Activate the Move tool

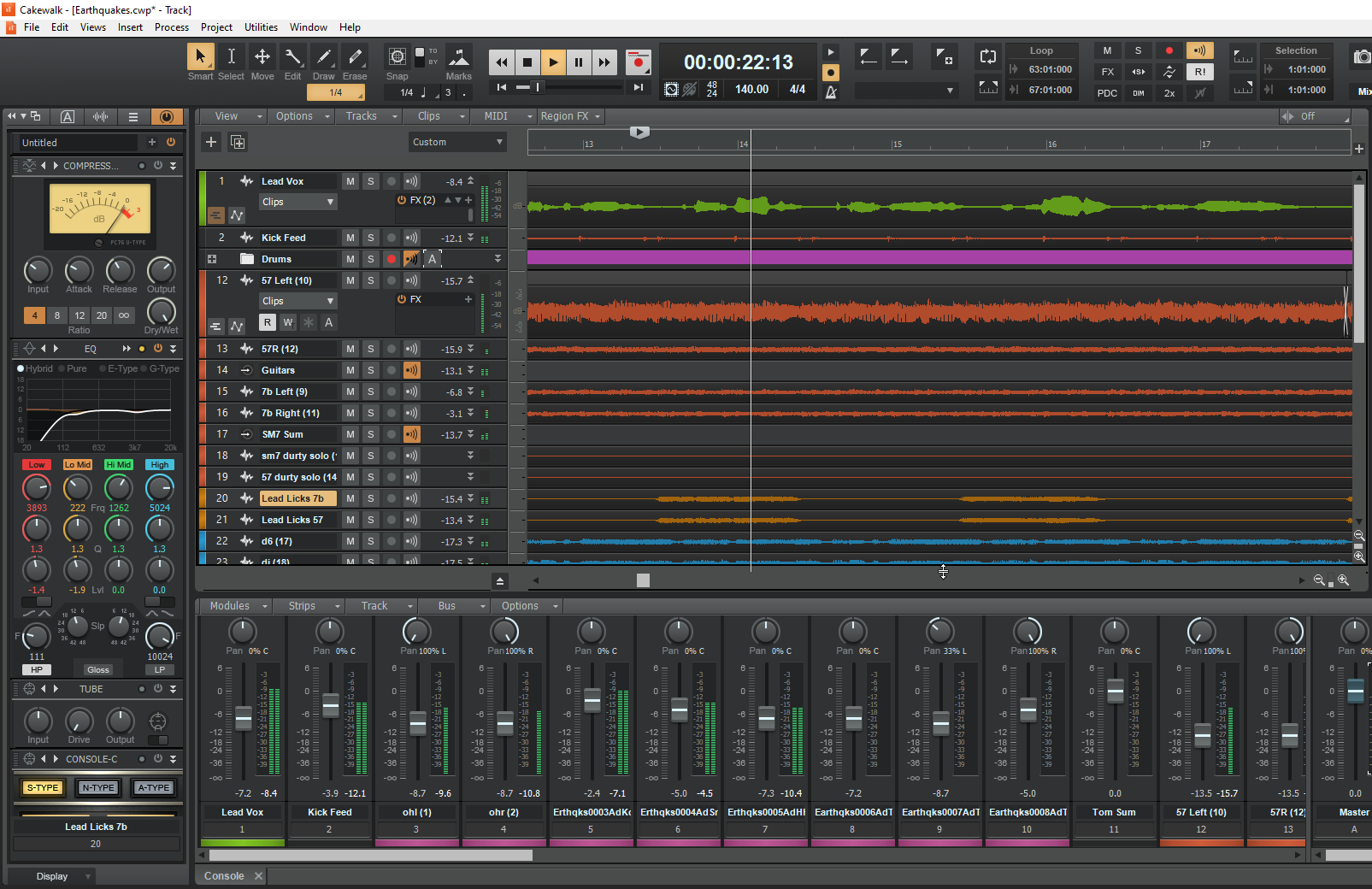[262, 56]
